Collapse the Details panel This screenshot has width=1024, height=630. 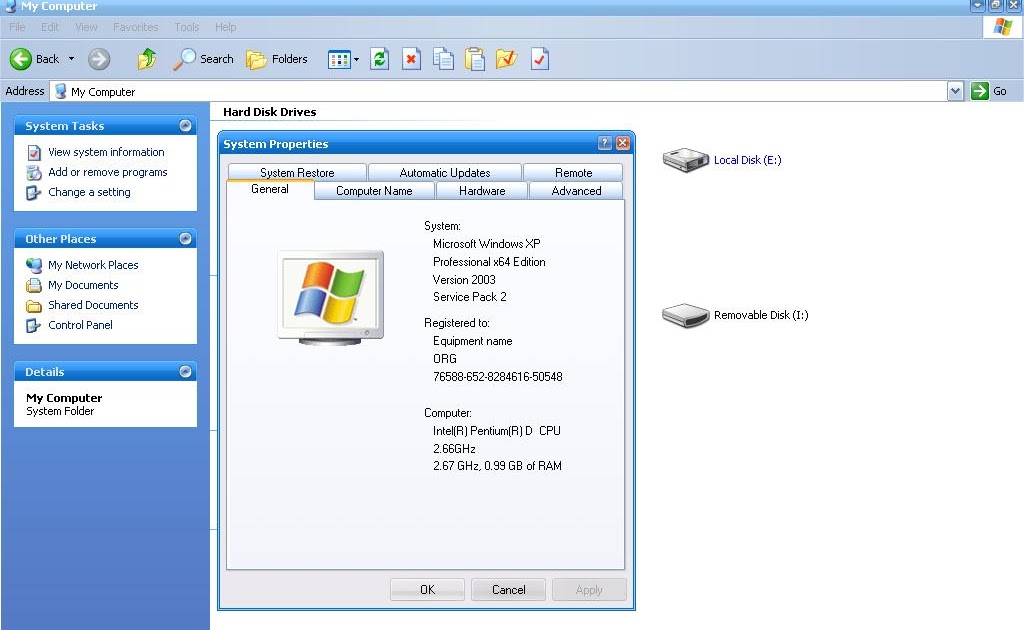[185, 371]
